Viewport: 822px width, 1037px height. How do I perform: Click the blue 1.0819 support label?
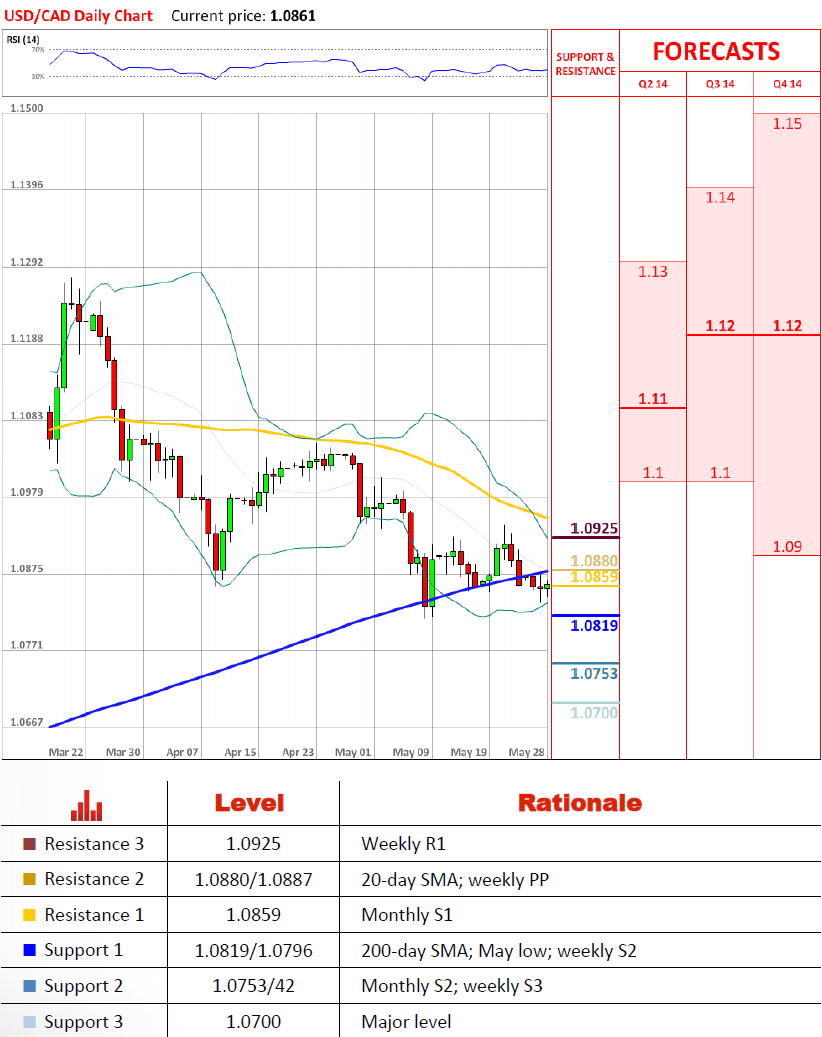(594, 626)
